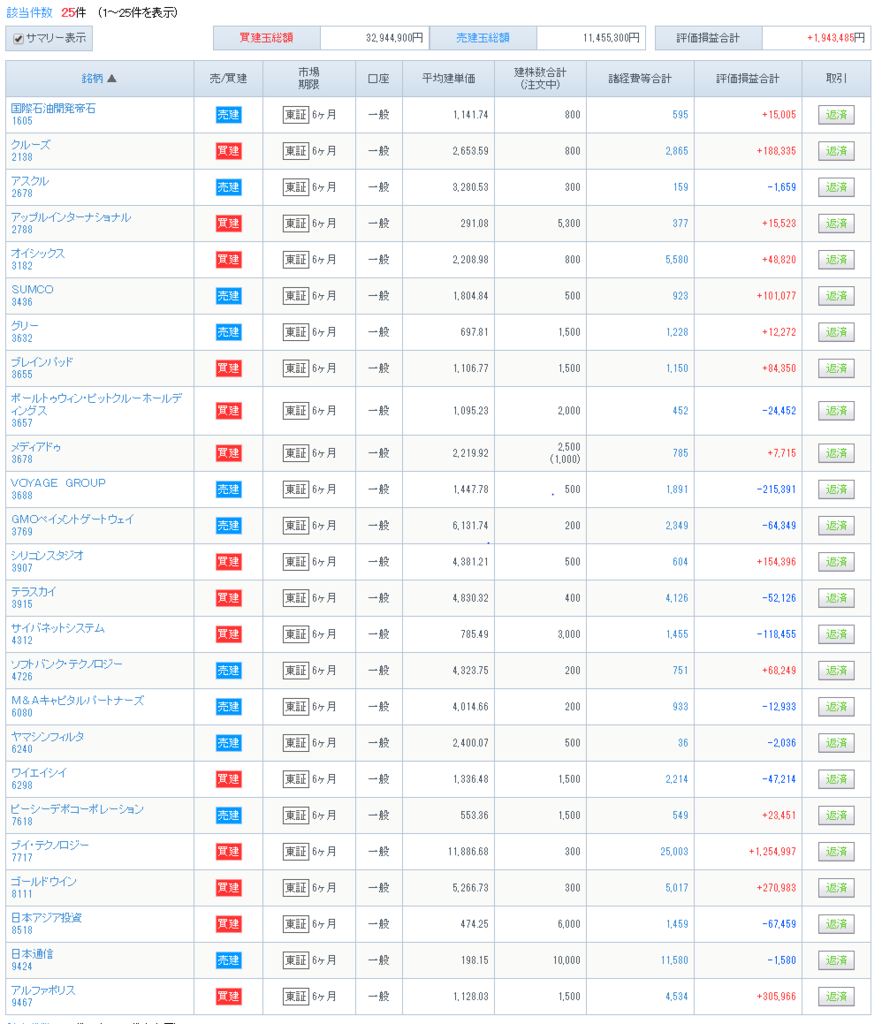The height and width of the screenshot is (1024, 882).
Task: Open アスクル stock link
Action: pyautogui.click(x=30, y=181)
